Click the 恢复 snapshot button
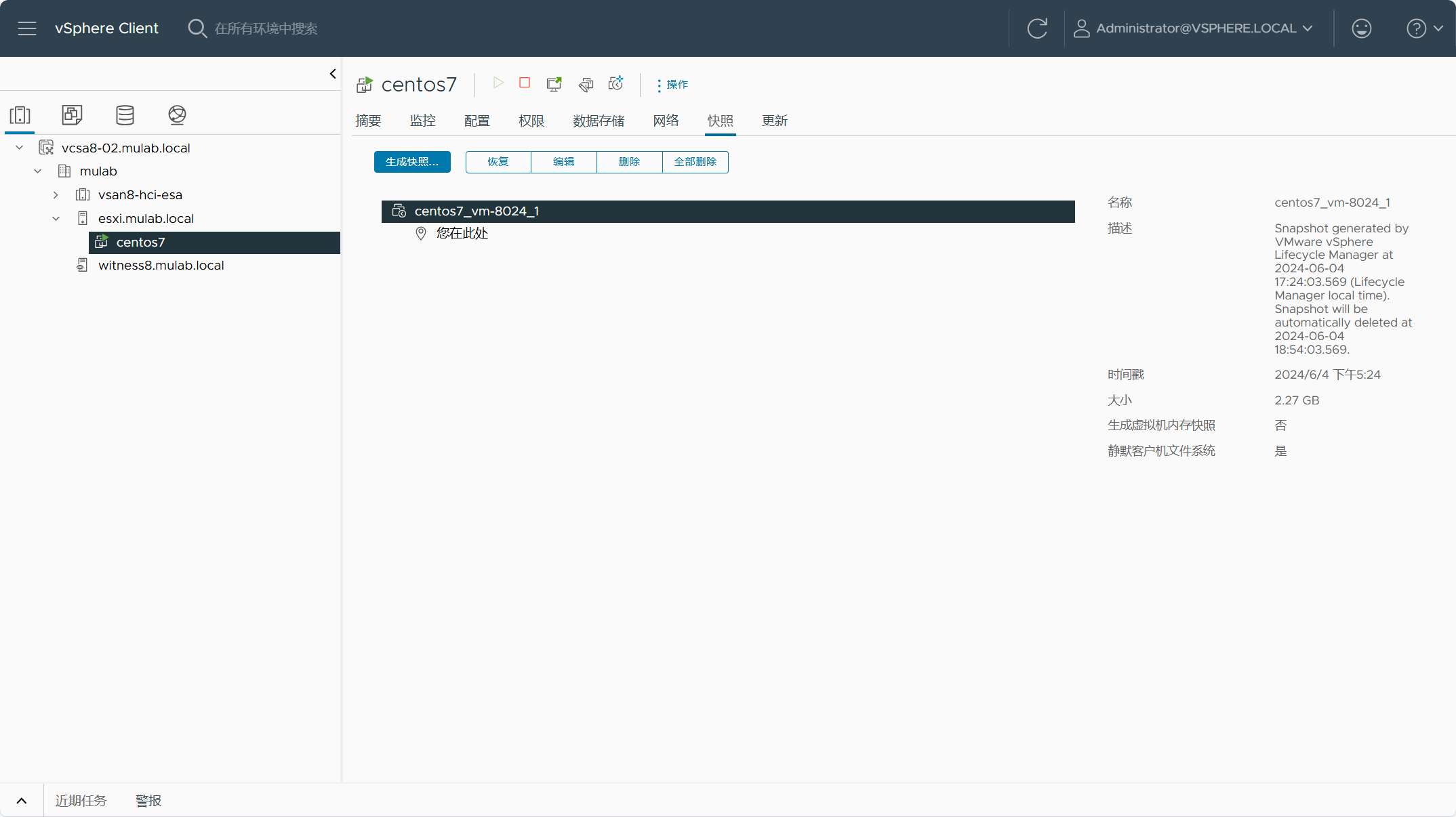1456x817 pixels. (498, 162)
